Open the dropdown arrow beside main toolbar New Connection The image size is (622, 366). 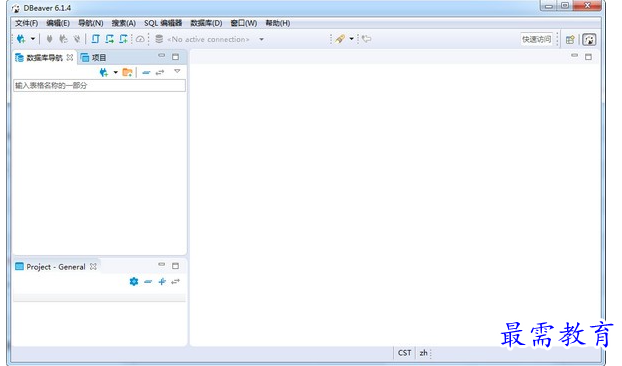click(x=33, y=39)
